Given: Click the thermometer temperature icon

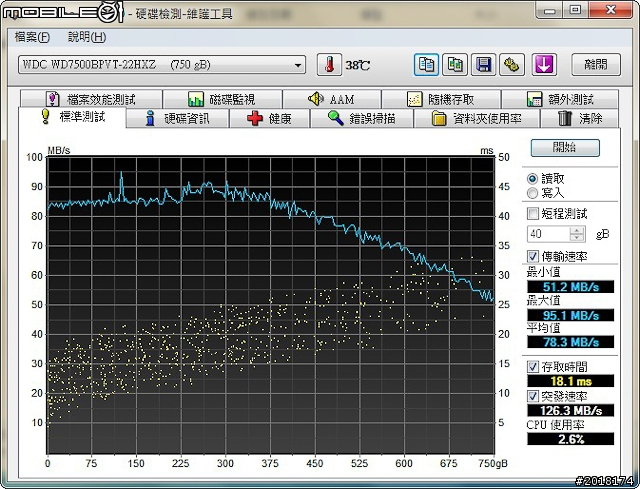Looking at the screenshot, I should (330, 65).
